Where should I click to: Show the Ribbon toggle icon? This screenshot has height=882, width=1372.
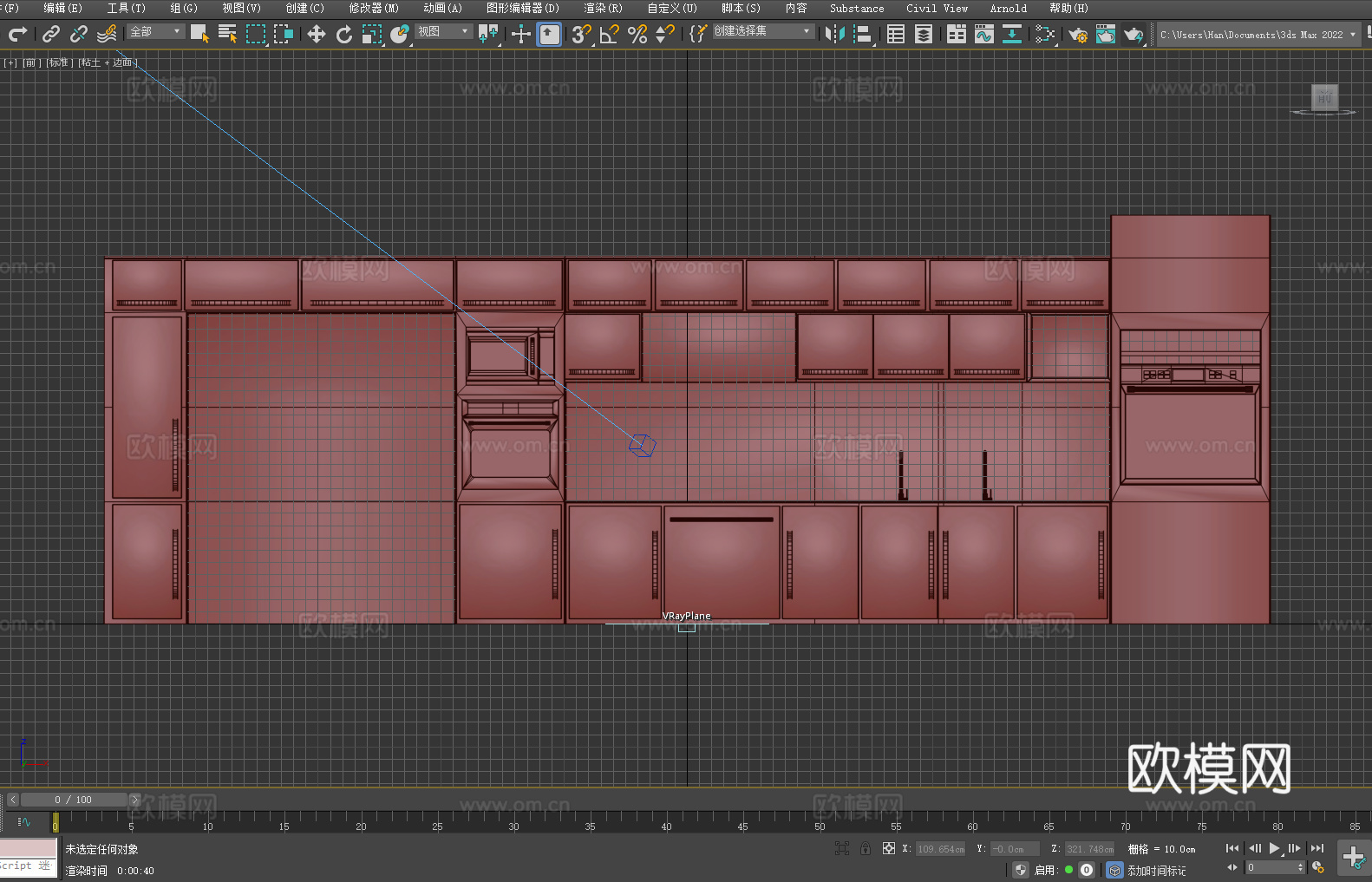coord(957,34)
